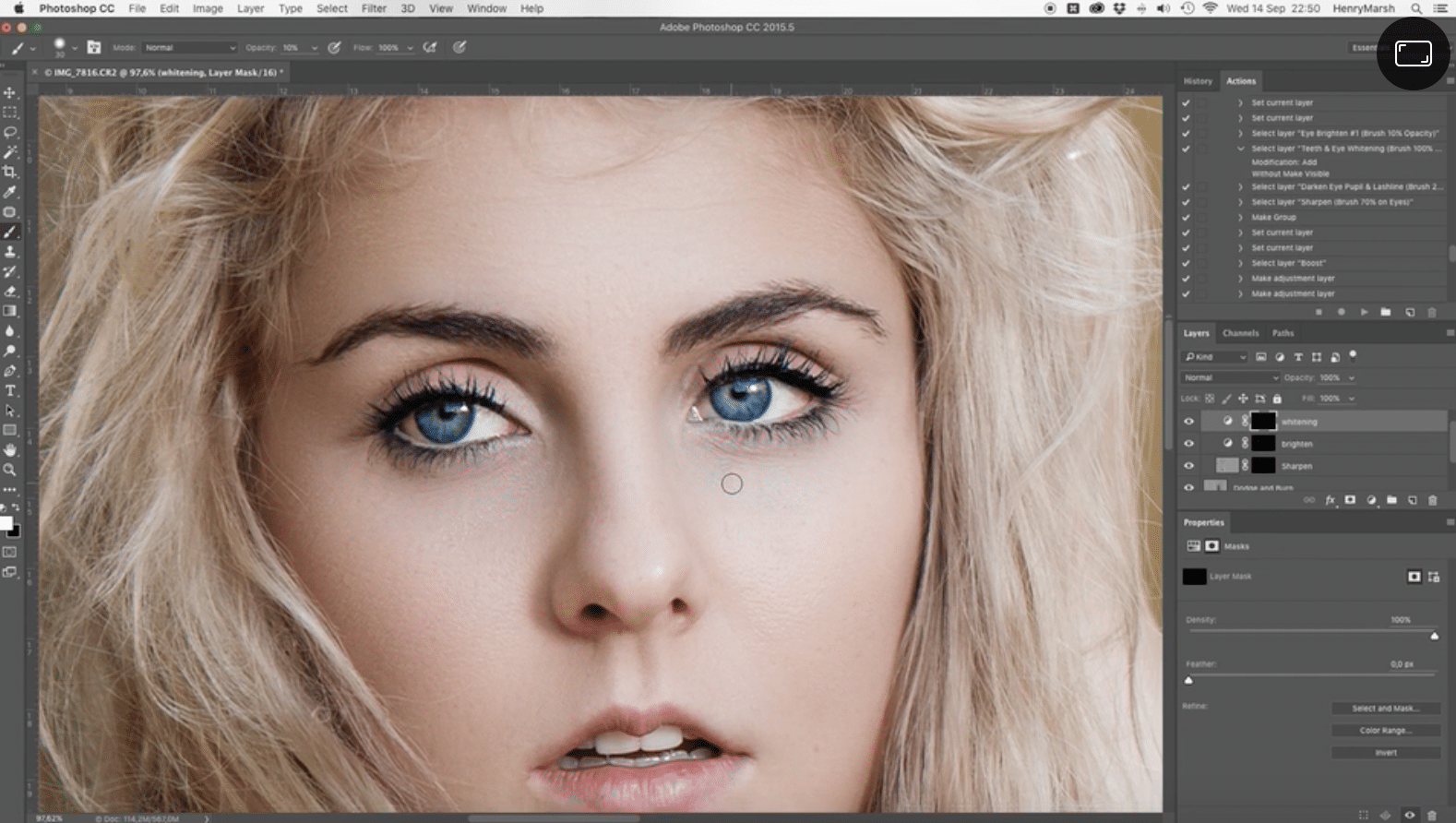
Task: Select the Move tool
Action: tap(10, 93)
